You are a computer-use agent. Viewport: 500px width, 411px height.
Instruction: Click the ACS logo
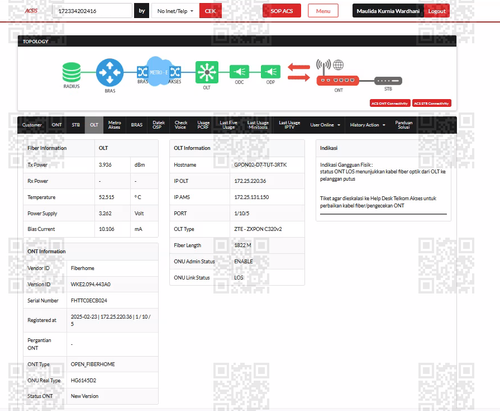click(31, 11)
